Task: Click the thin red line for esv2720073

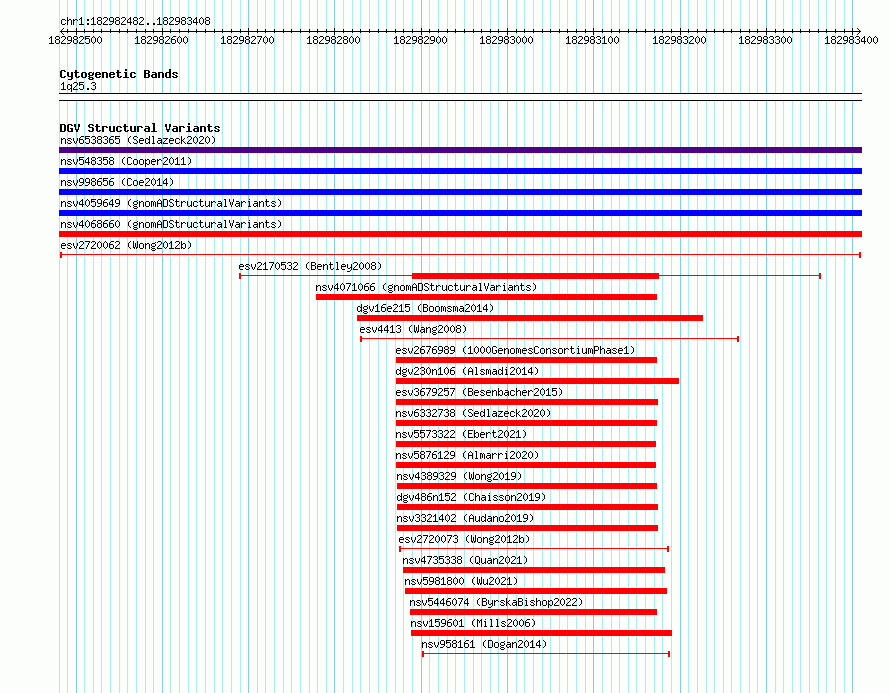Action: click(534, 549)
